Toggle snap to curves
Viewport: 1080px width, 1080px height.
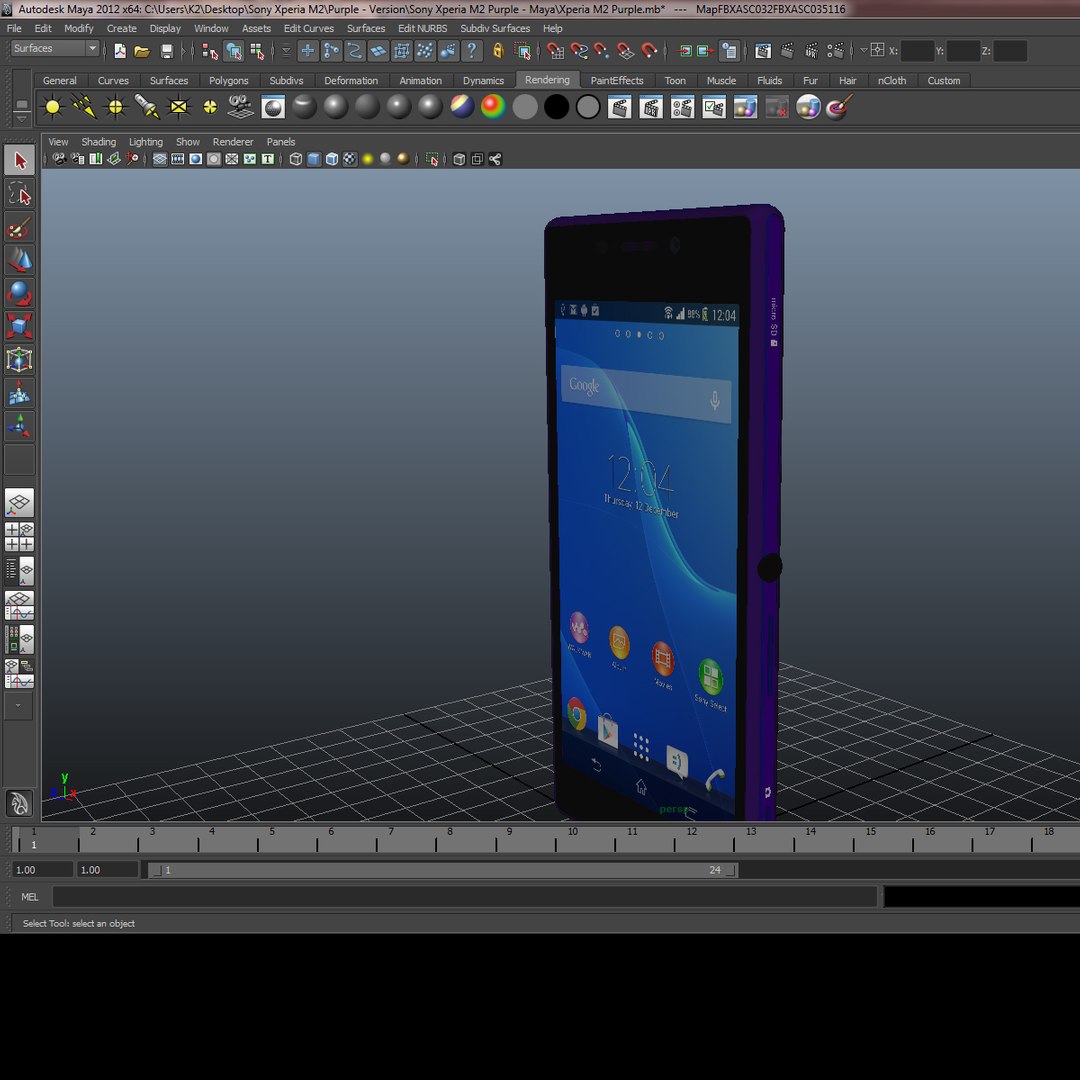tap(579, 51)
